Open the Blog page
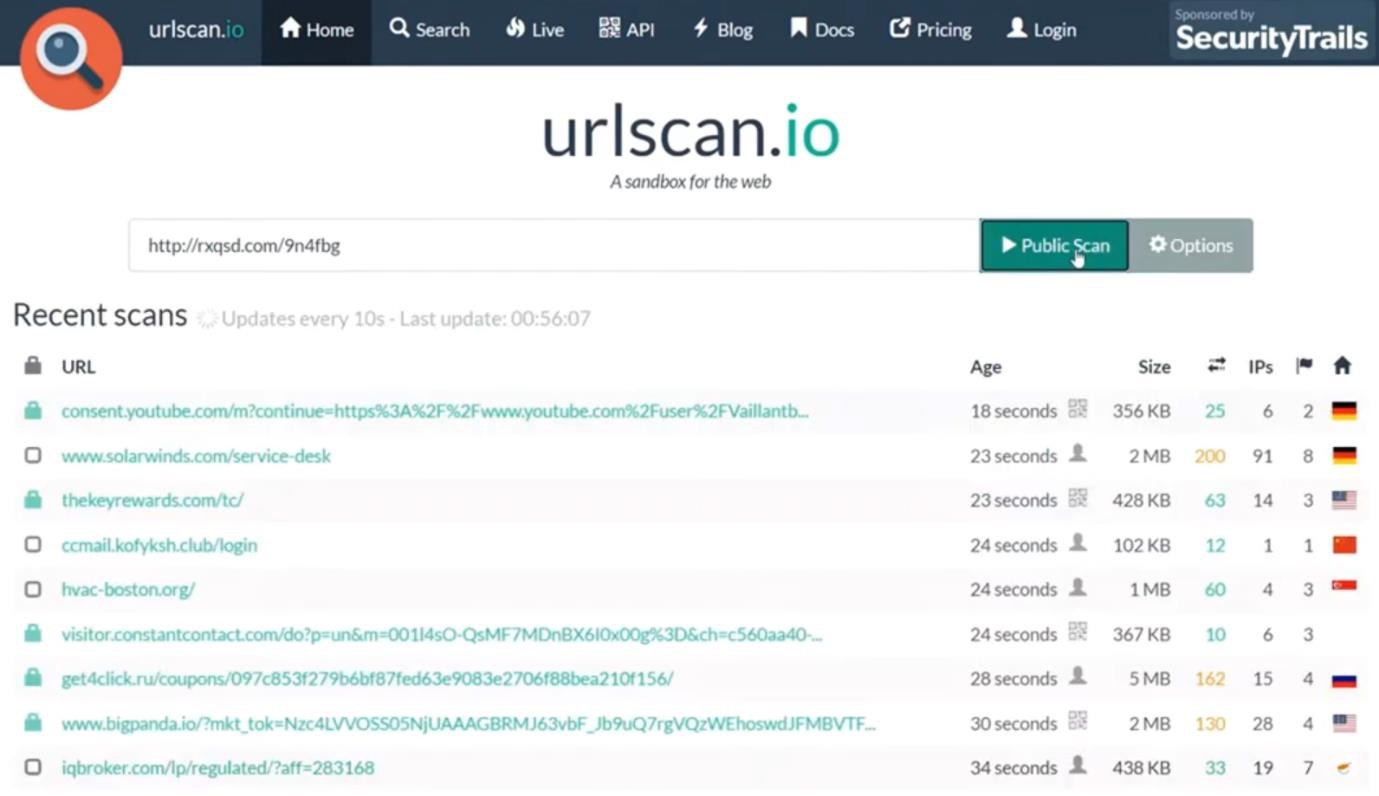The width and height of the screenshot is (1379, 796). 722,29
